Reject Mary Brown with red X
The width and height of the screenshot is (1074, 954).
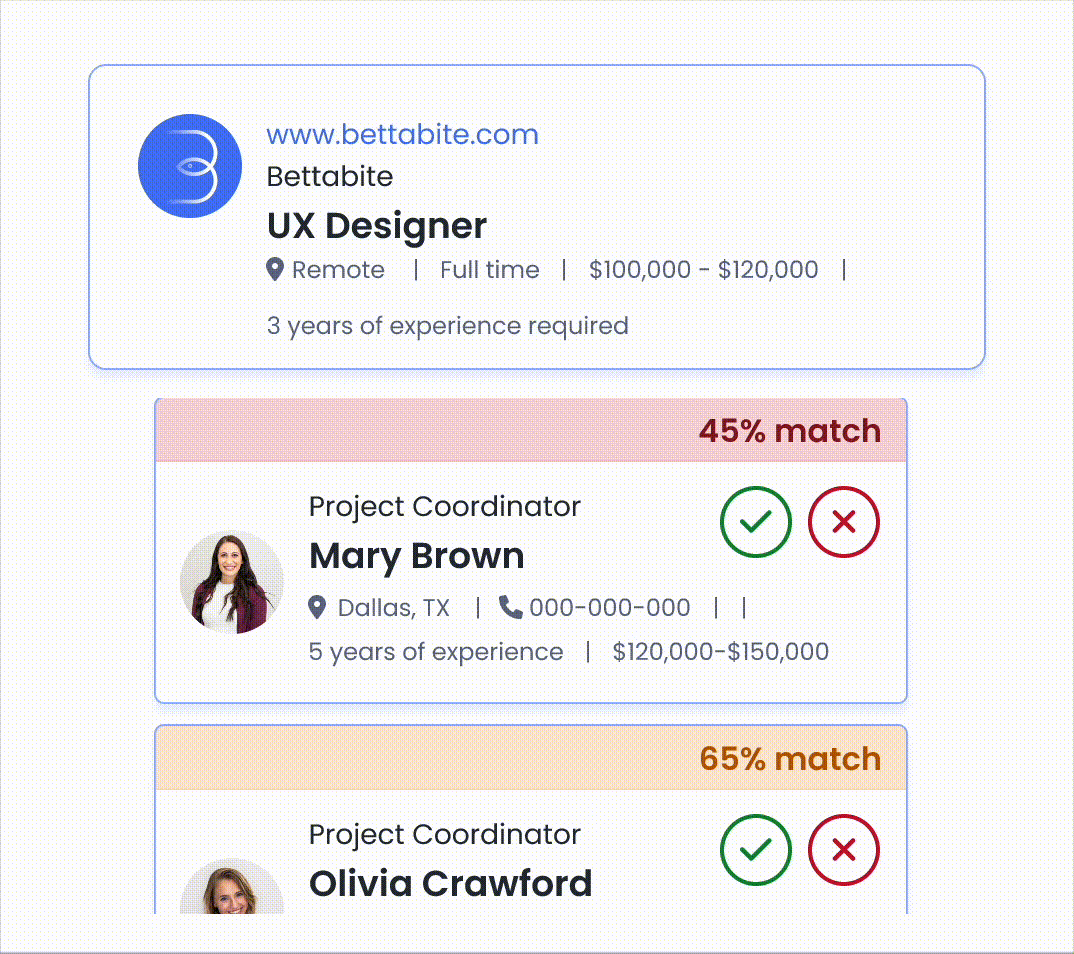pos(844,521)
